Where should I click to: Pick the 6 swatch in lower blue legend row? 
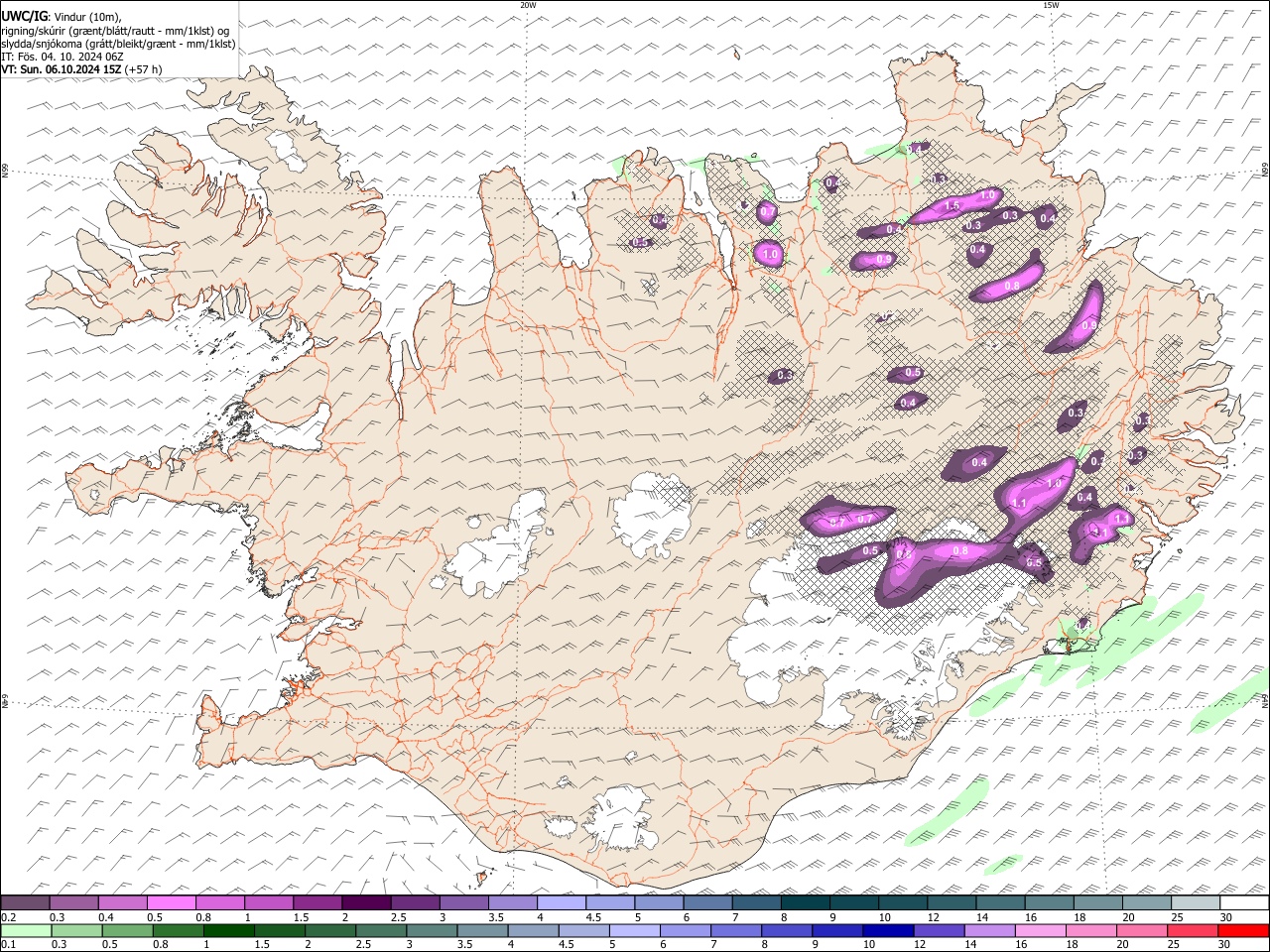pos(685,930)
